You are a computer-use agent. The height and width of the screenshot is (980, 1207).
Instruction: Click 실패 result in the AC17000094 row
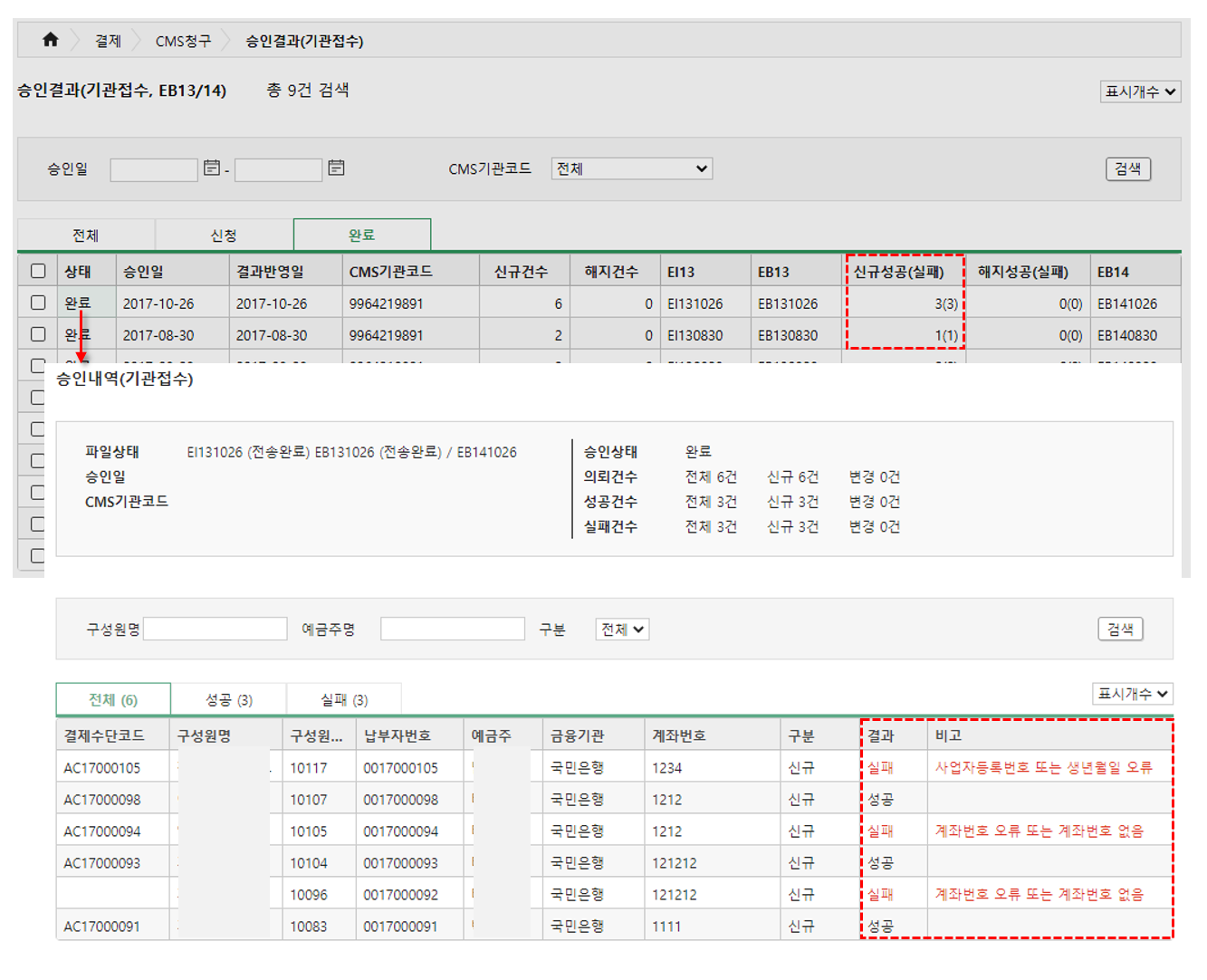tap(880, 831)
